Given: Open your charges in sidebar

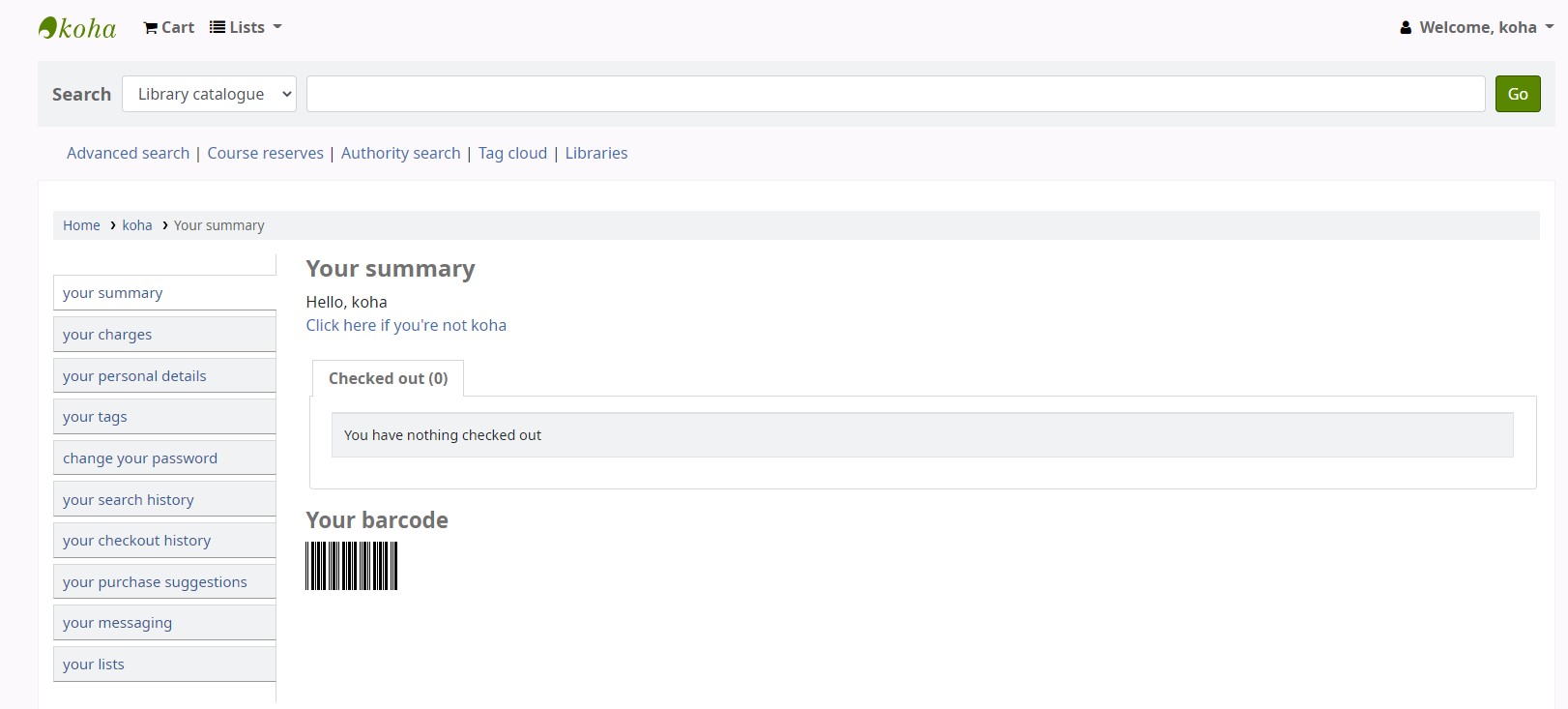Looking at the screenshot, I should [x=107, y=335].
